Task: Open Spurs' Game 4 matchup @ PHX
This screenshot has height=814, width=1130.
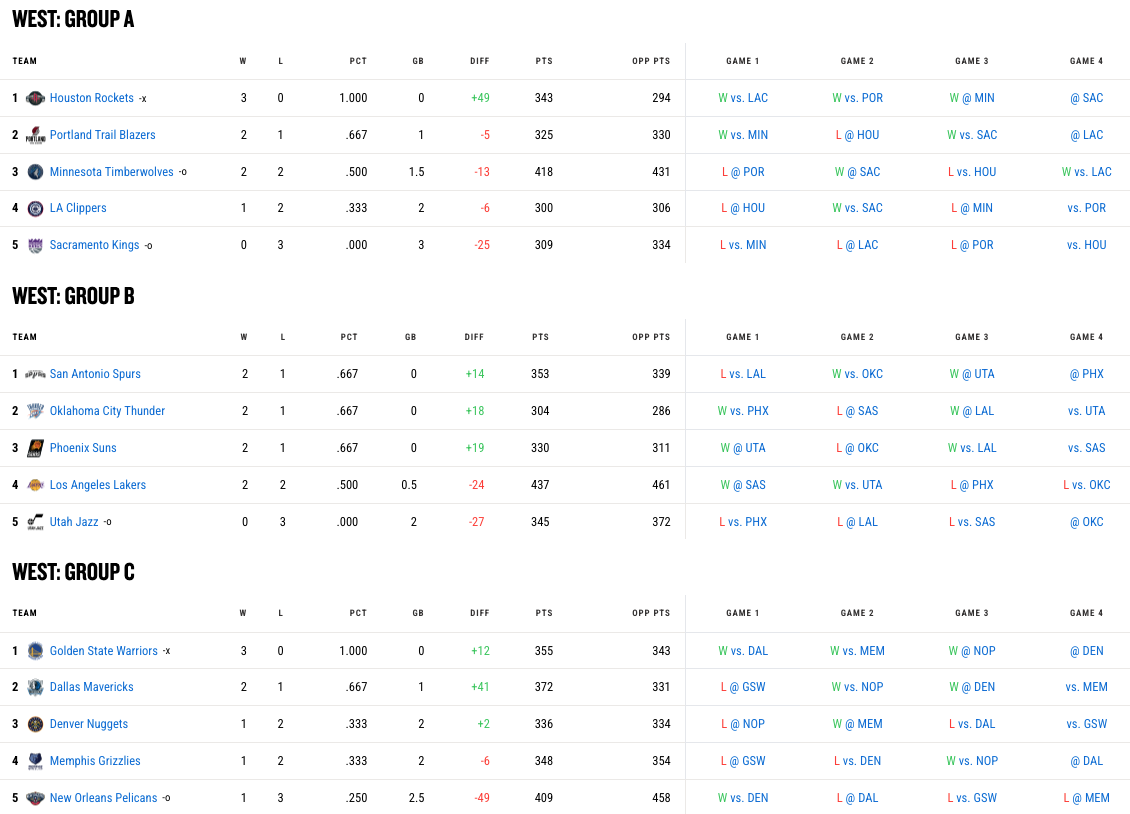Action: pos(1086,374)
